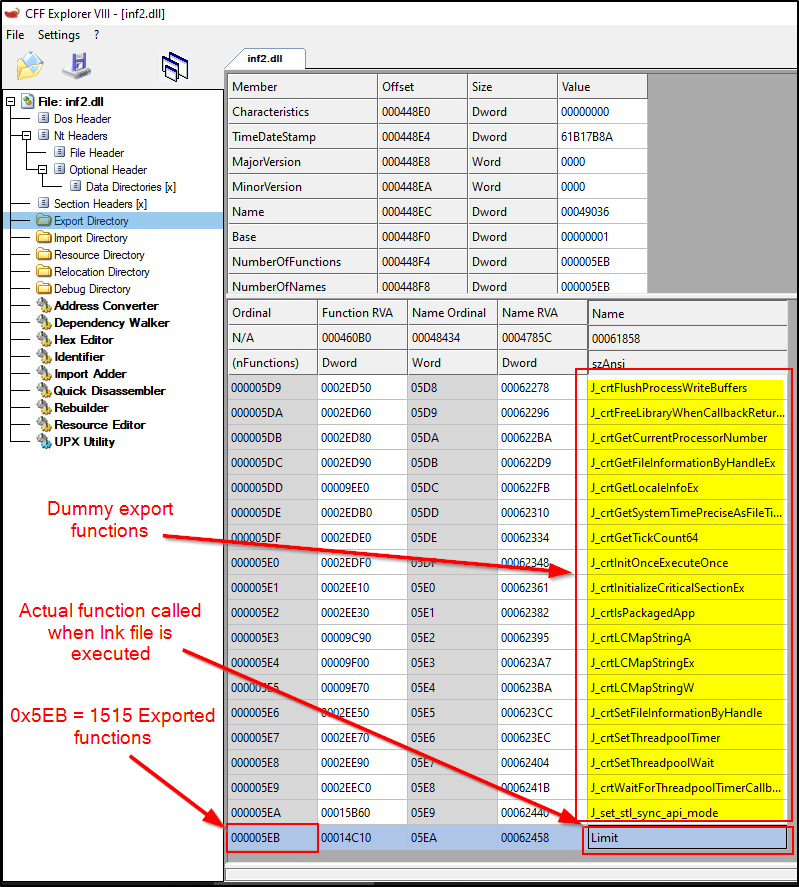Open the Settings menu
Image resolution: width=799 pixels, height=887 pixels.
click(59, 35)
